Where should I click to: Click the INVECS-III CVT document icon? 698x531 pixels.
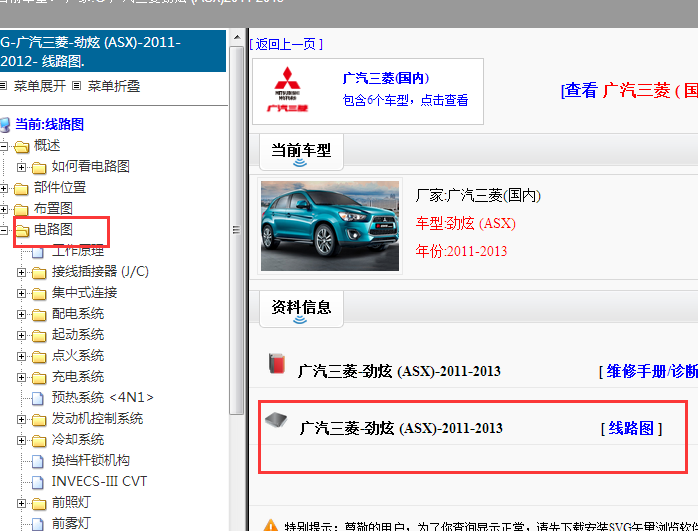pos(38,482)
